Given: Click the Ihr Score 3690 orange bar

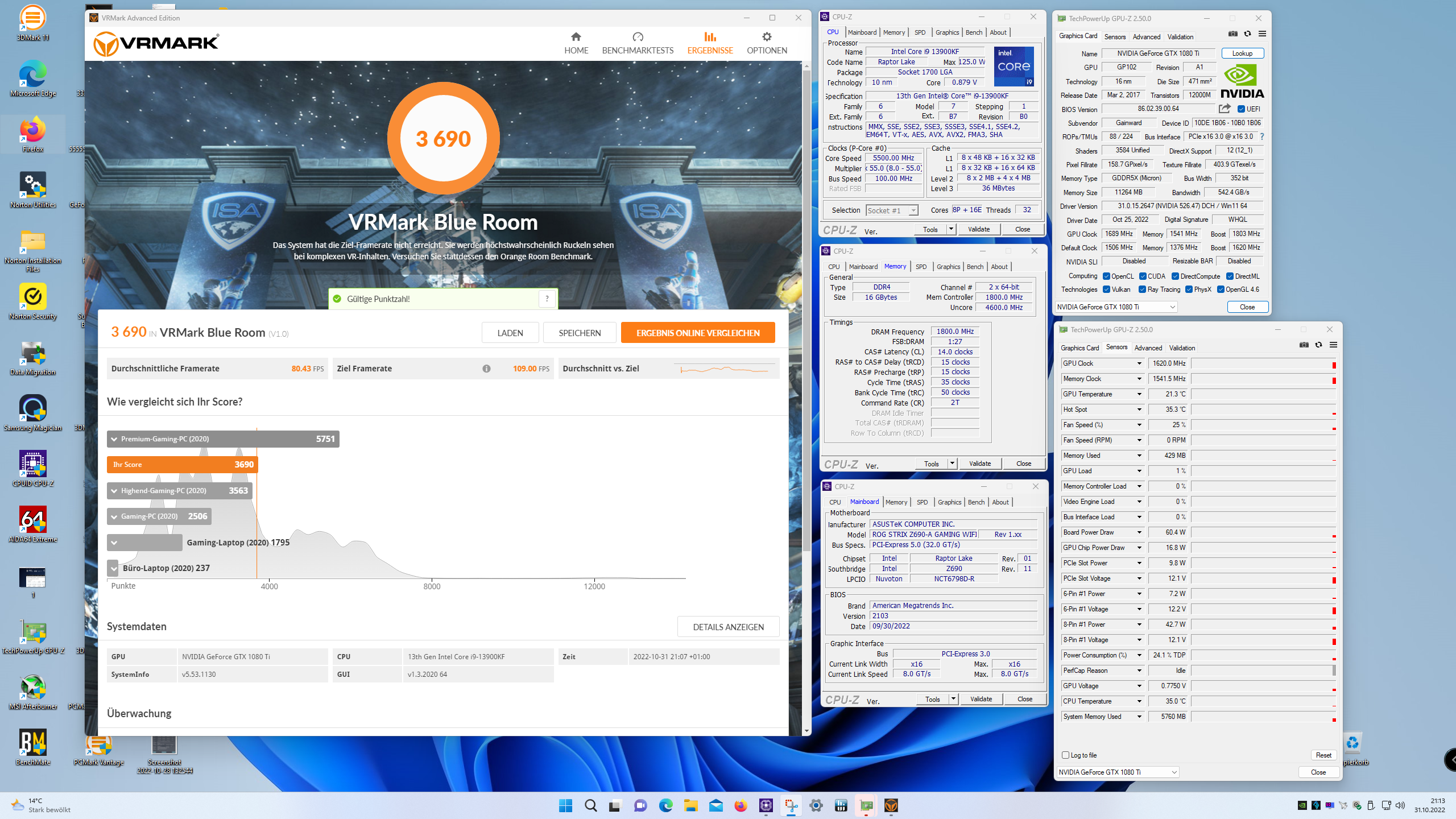Looking at the screenshot, I should [183, 465].
